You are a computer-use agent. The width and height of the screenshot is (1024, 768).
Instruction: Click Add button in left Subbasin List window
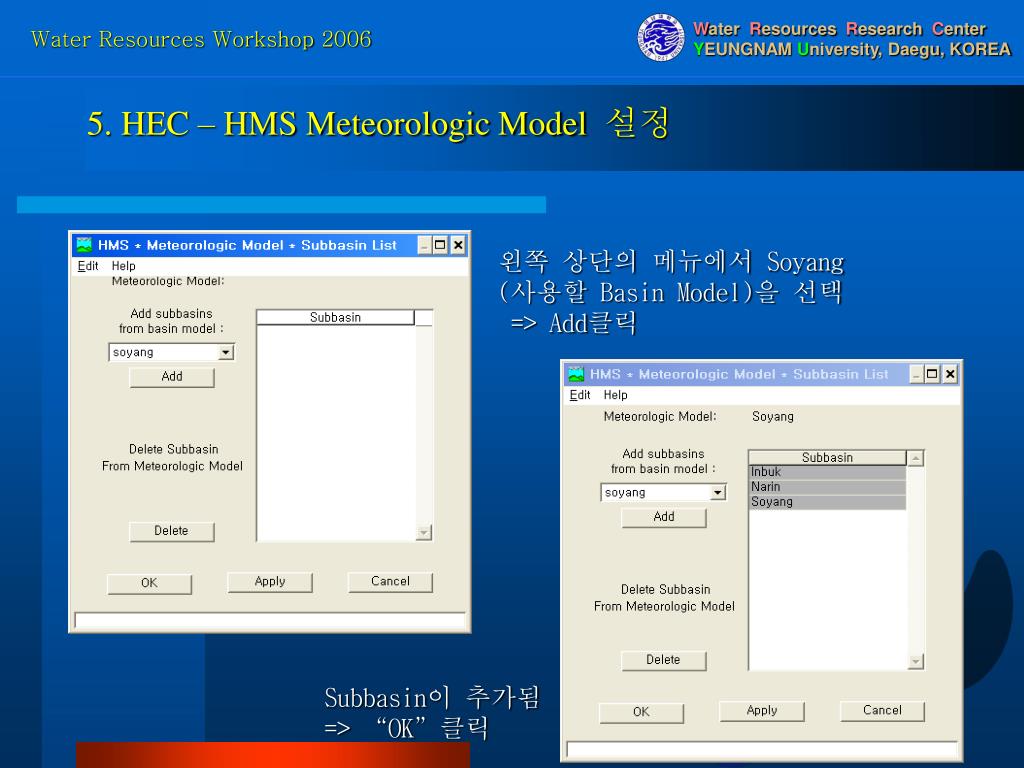pos(172,377)
